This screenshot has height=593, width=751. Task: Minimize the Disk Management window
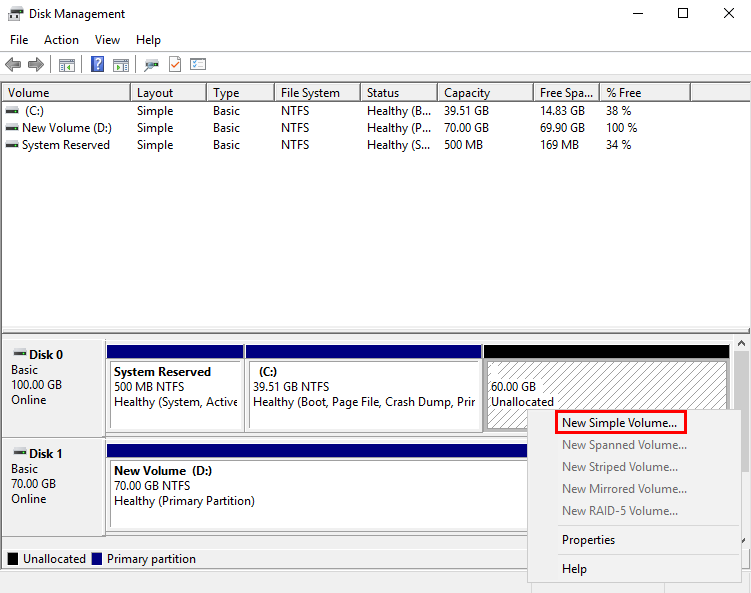tap(638, 13)
